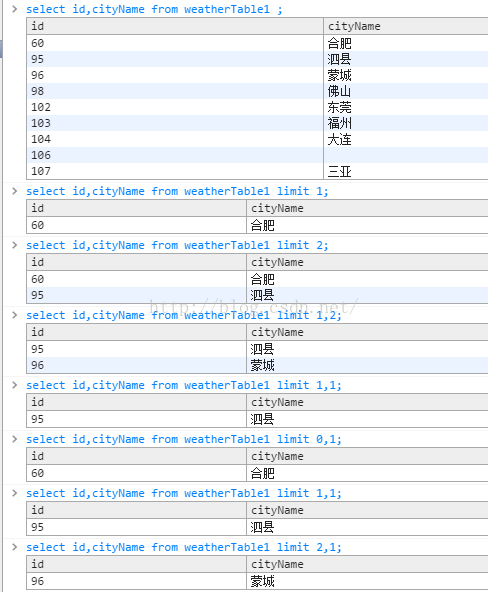488x592 pixels.
Task: Select the query ending in 'limit 2;'
Action: [x=177, y=245]
